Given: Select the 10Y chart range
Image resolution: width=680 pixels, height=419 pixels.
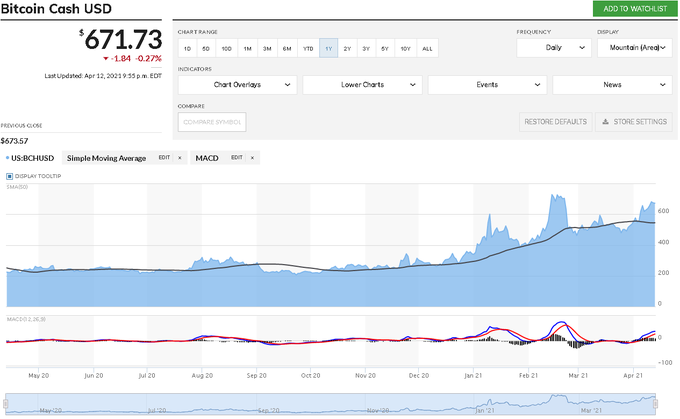Looking at the screenshot, I should pyautogui.click(x=405, y=49).
